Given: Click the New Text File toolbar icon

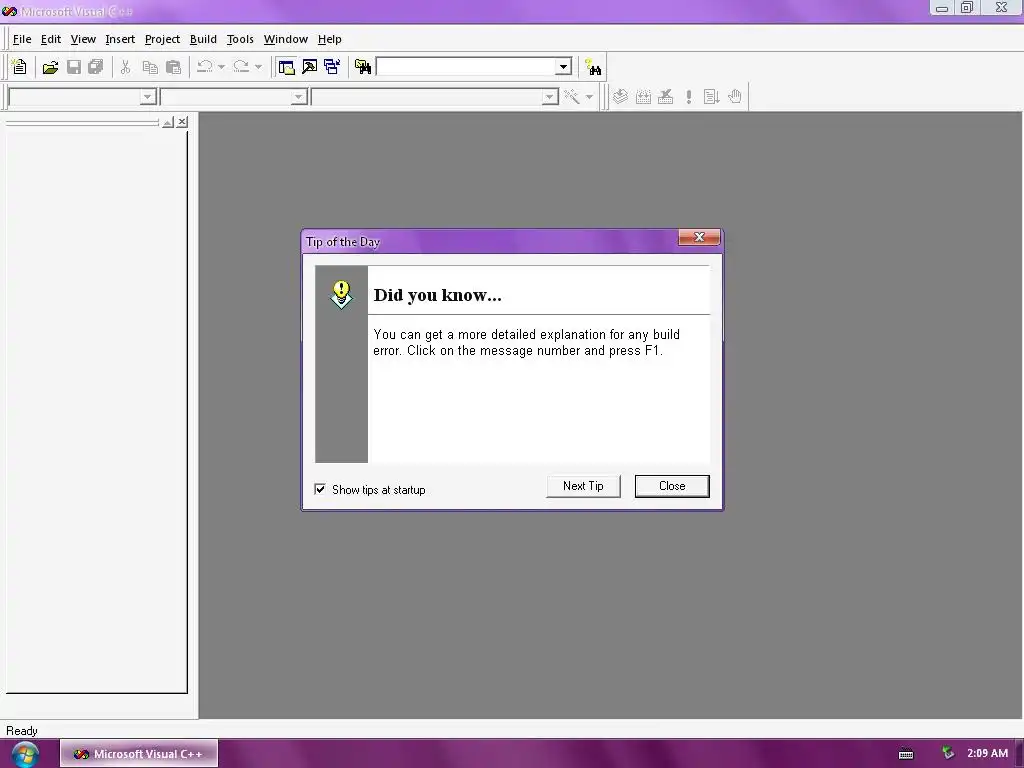Looking at the screenshot, I should [20, 67].
